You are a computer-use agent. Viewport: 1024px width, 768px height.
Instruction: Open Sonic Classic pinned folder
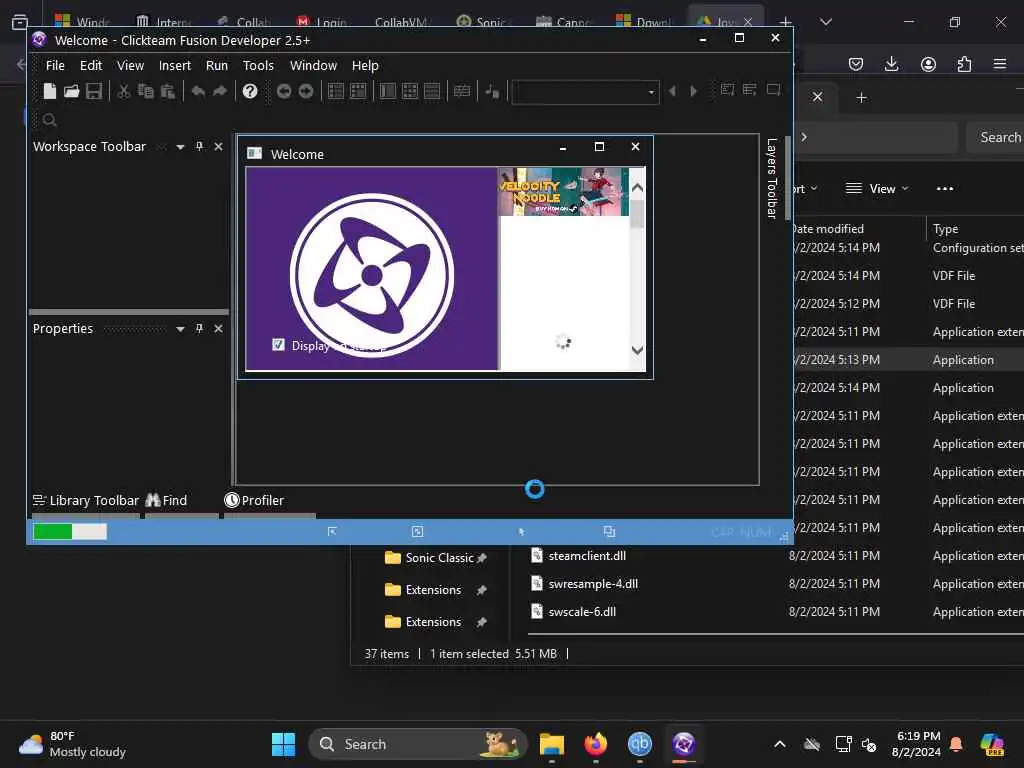click(436, 558)
